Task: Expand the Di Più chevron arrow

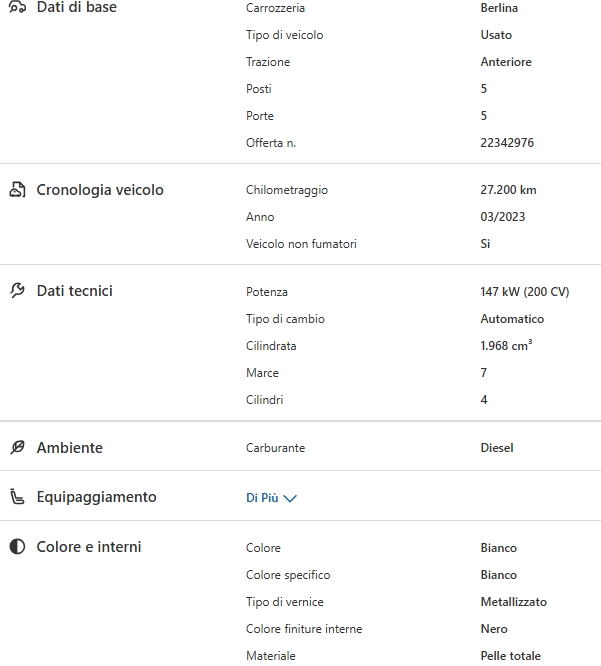Action: 290,498
